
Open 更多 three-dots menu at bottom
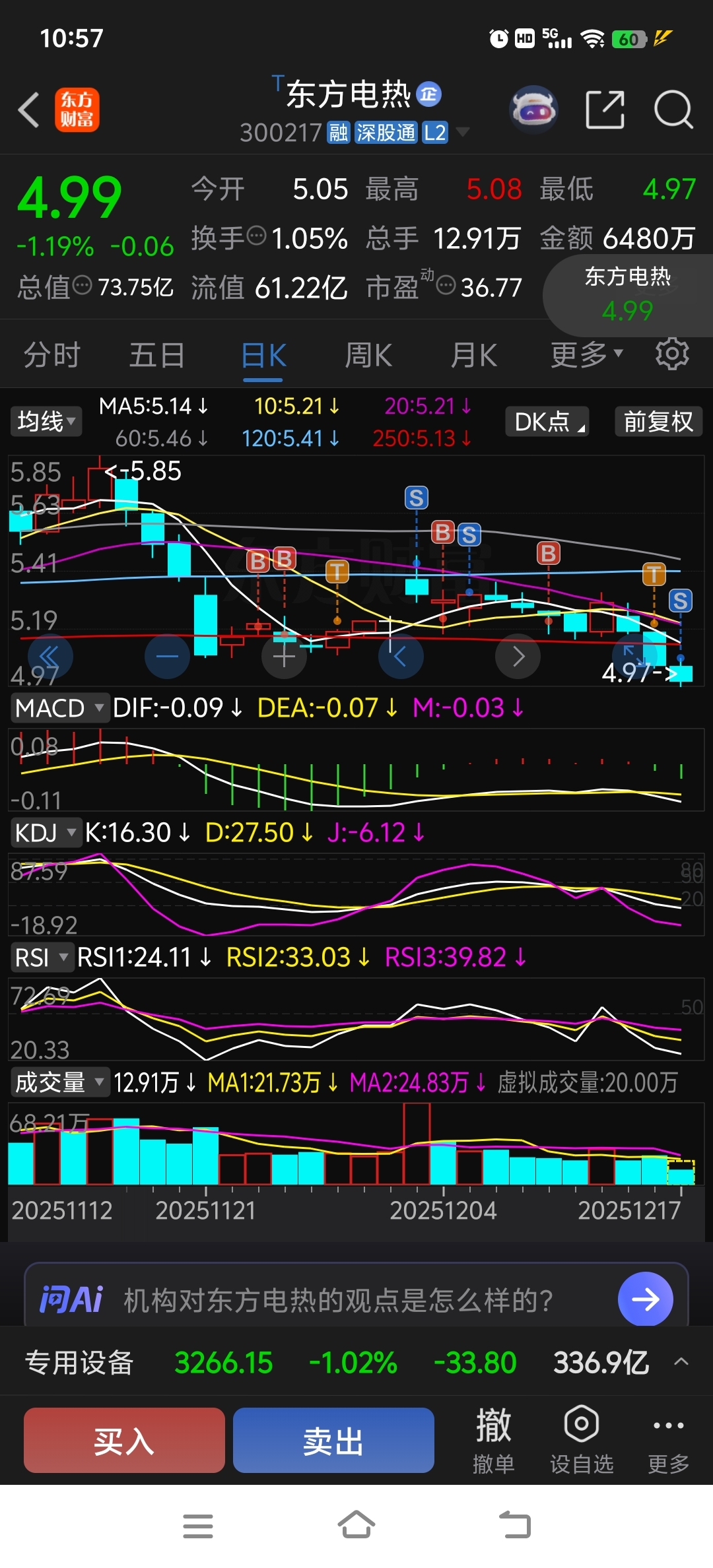[x=668, y=1441]
